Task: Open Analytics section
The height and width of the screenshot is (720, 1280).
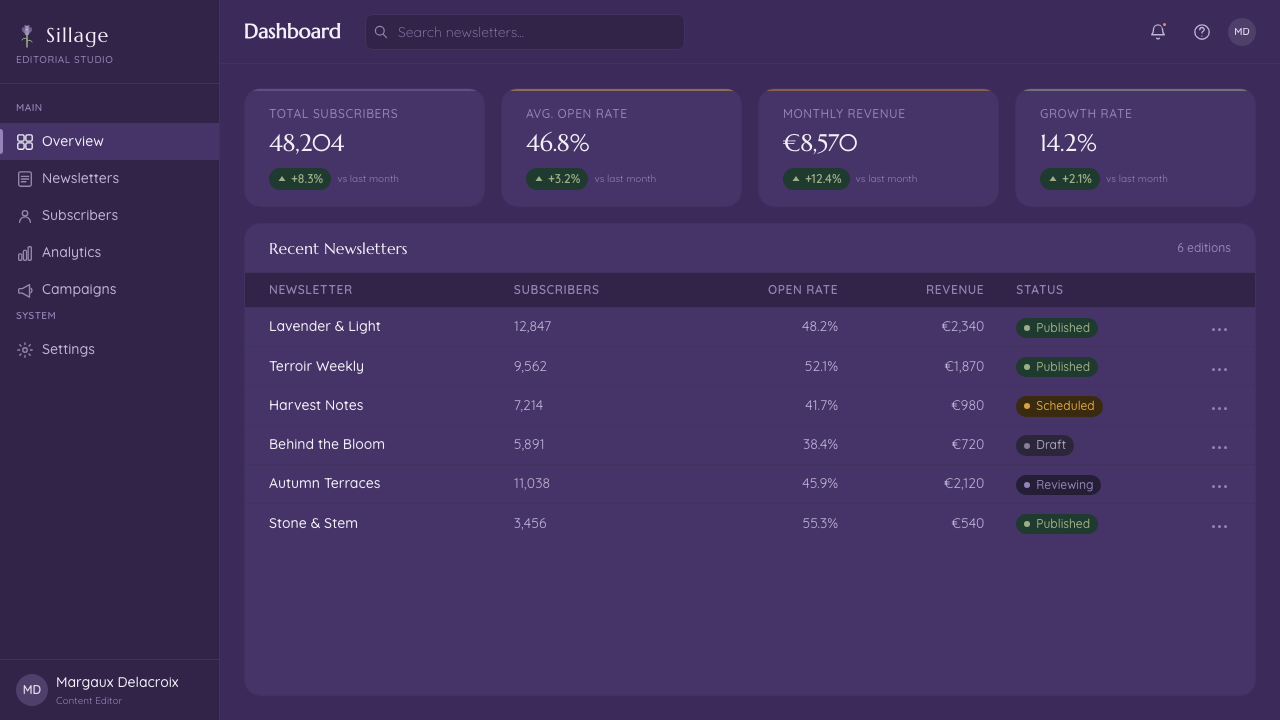Action: point(110,252)
